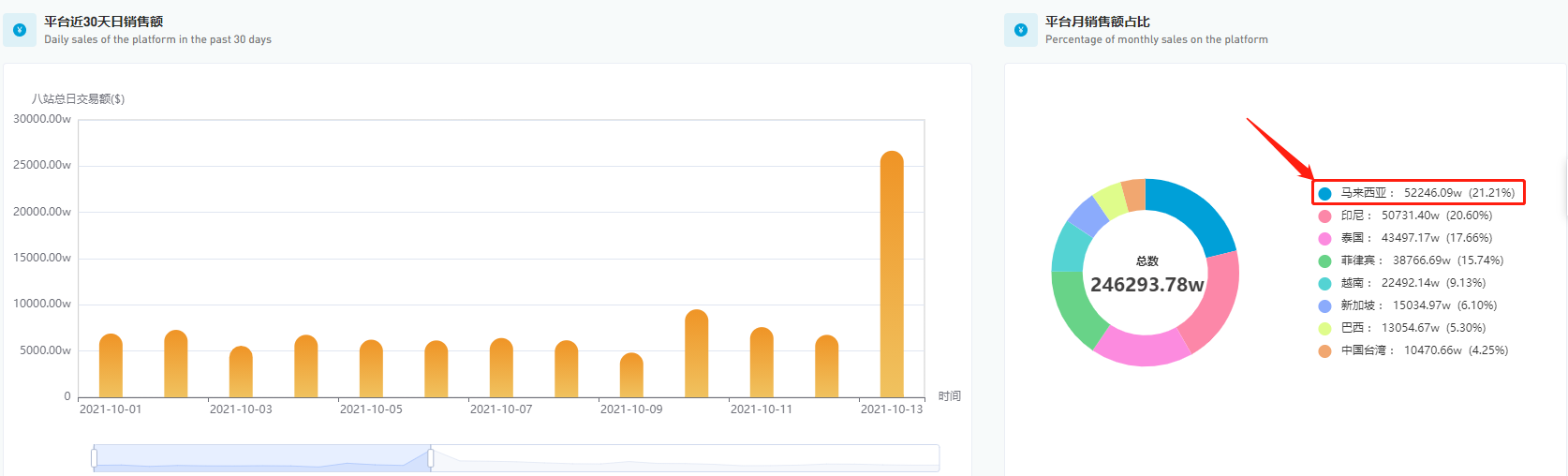Click the yen icon beside 平台近30天日销售额
Viewport: 1568px width, 476px height.
click(20, 30)
